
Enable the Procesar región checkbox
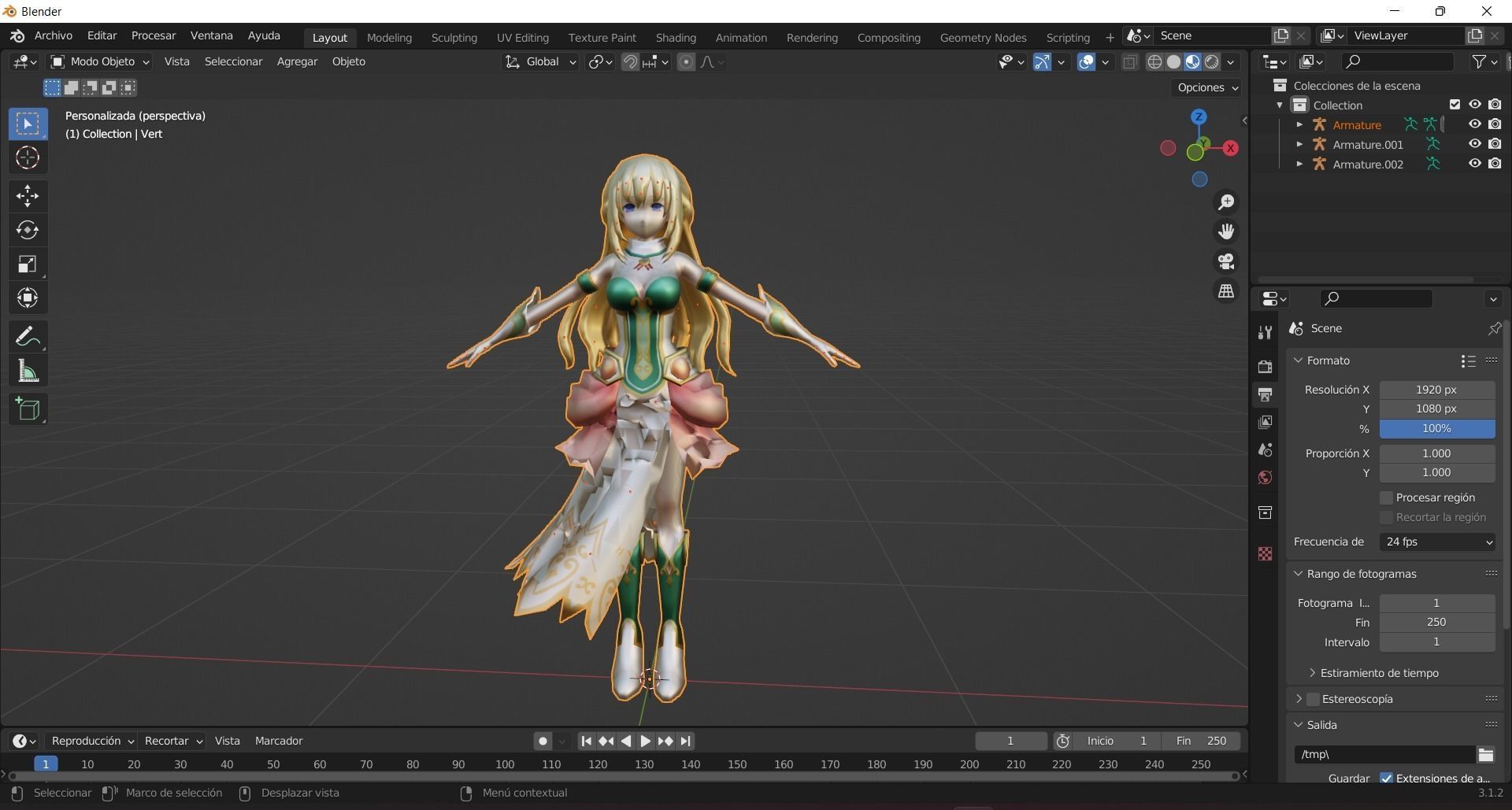click(1387, 497)
